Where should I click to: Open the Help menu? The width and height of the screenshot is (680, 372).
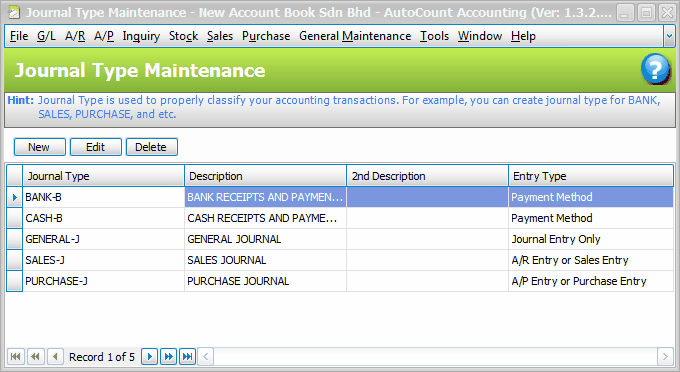click(x=523, y=36)
